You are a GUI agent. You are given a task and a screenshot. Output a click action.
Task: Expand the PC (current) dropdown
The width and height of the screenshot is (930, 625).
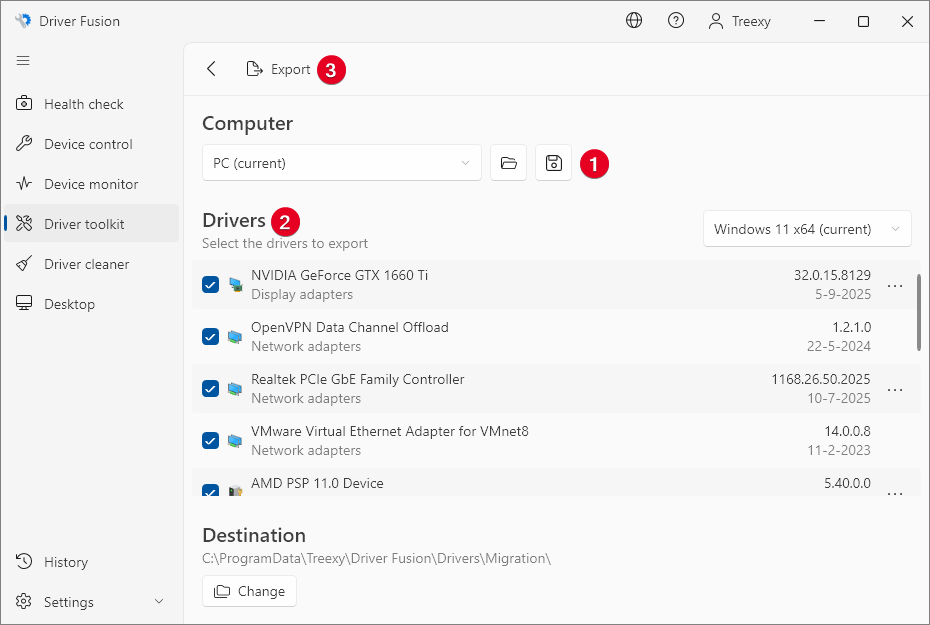[x=342, y=162]
